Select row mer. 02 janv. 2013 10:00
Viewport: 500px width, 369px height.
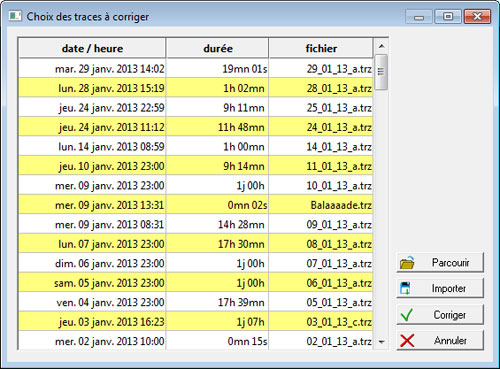(x=196, y=341)
